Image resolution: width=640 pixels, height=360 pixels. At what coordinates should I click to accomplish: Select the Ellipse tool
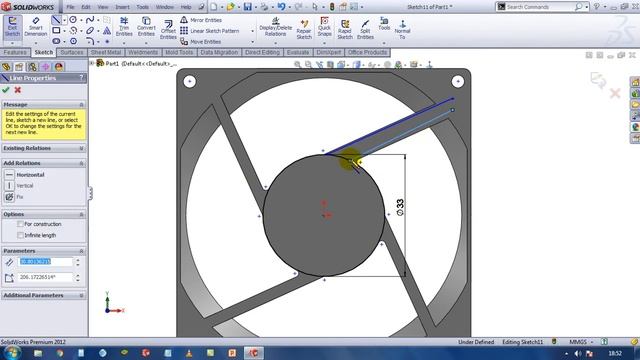pos(90,30)
